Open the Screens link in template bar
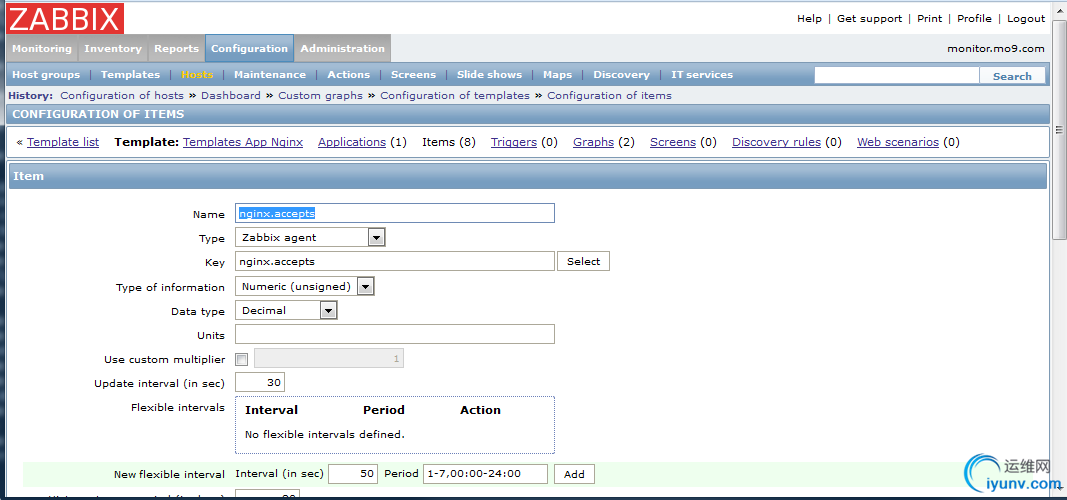This screenshot has width=1067, height=500. click(672, 142)
